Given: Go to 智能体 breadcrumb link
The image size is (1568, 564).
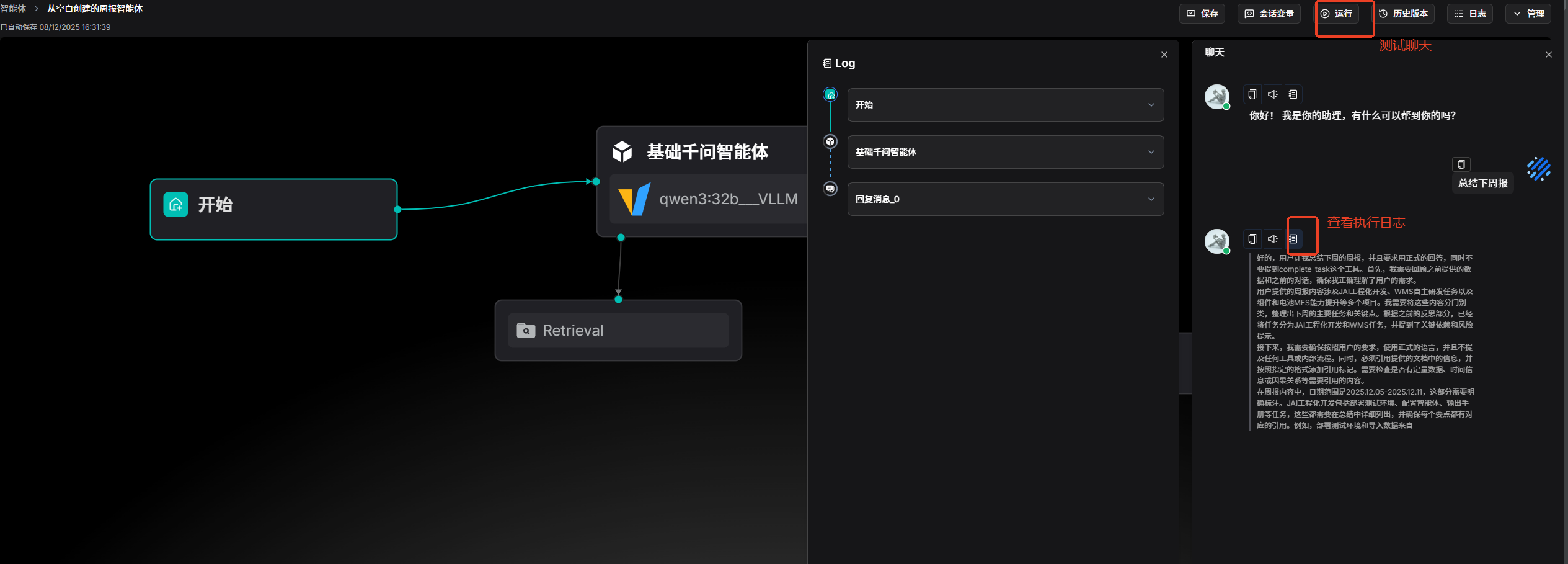Looking at the screenshot, I should click(x=13, y=9).
